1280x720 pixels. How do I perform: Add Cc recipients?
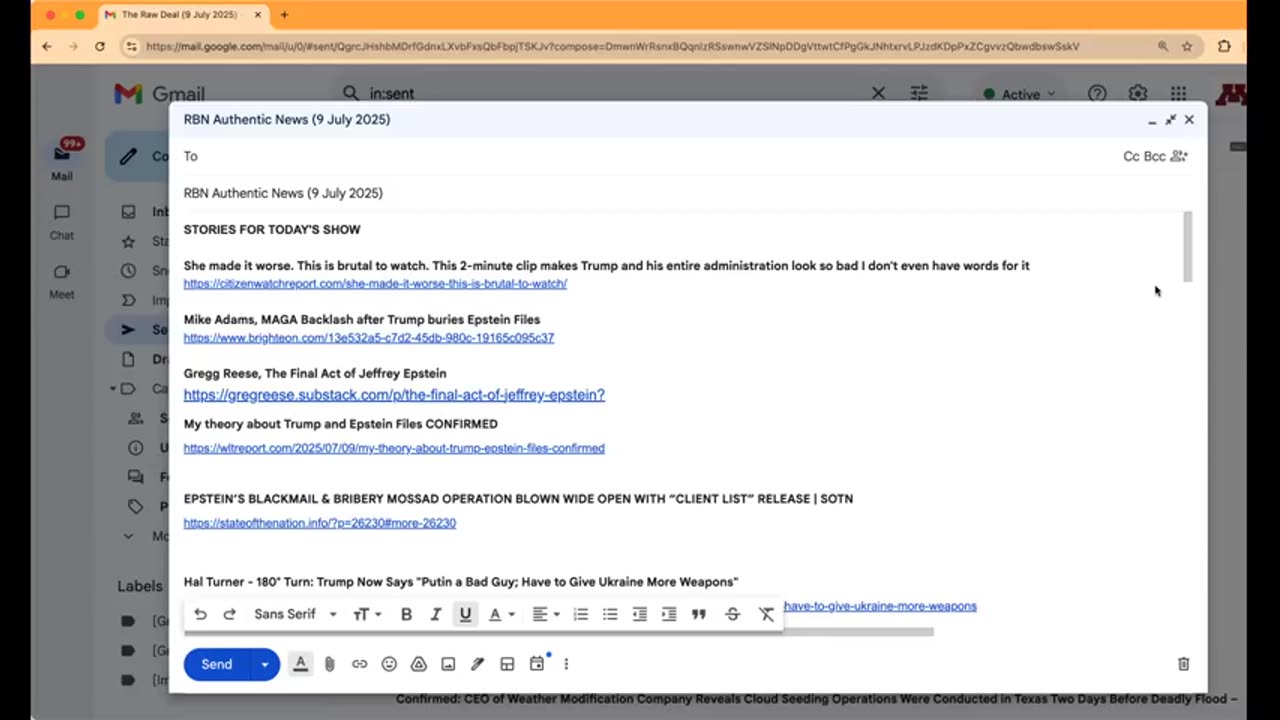(1131, 156)
